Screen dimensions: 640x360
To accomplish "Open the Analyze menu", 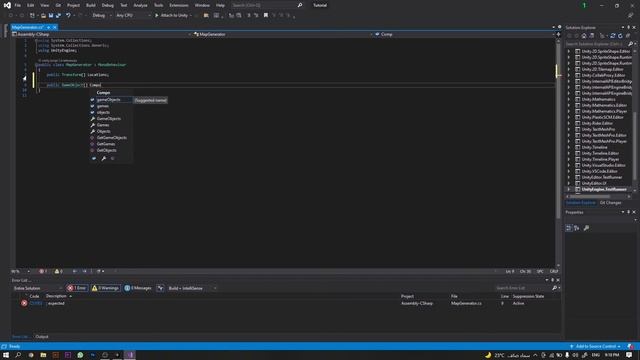I will pyautogui.click(x=140, y=5).
